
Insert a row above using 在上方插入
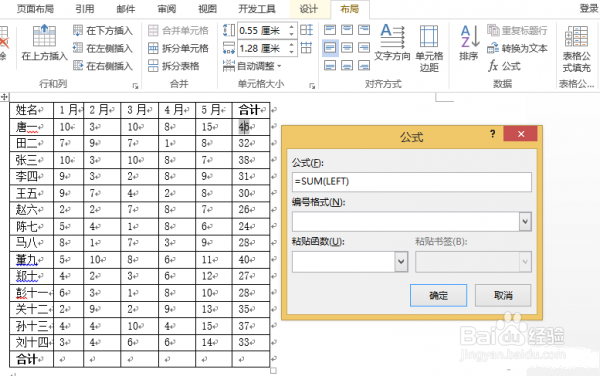coord(44,42)
